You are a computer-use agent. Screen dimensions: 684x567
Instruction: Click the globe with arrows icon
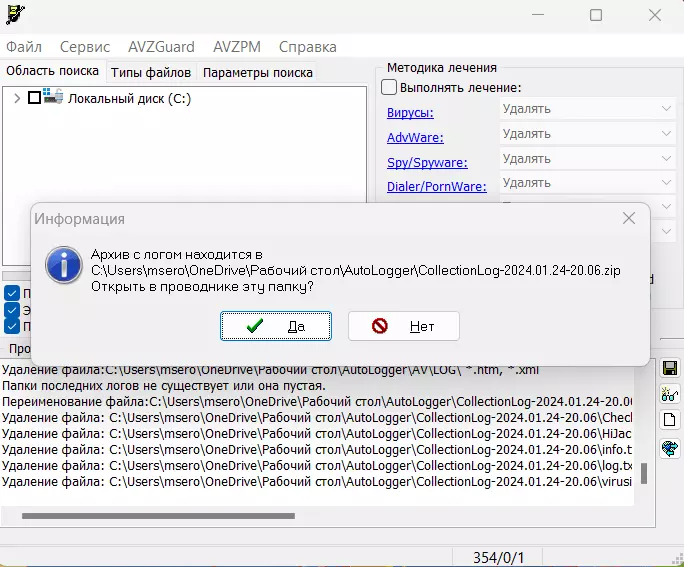(670, 447)
